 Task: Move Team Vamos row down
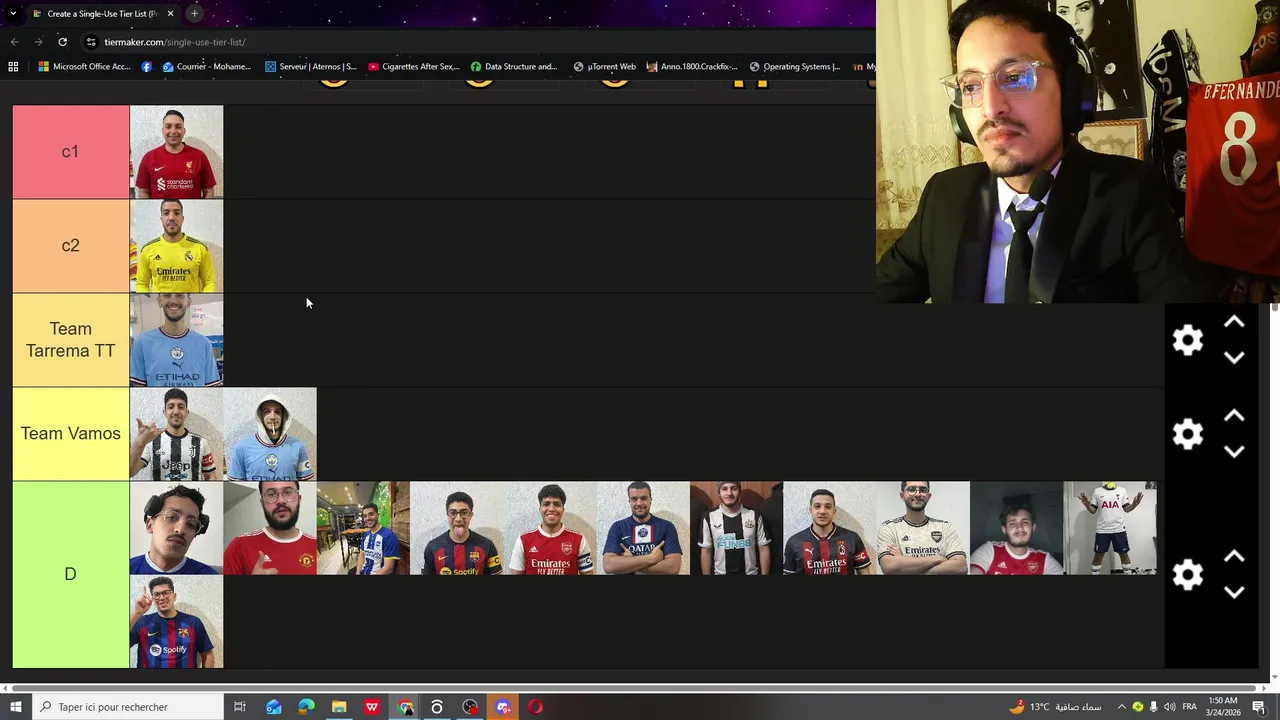[1234, 451]
